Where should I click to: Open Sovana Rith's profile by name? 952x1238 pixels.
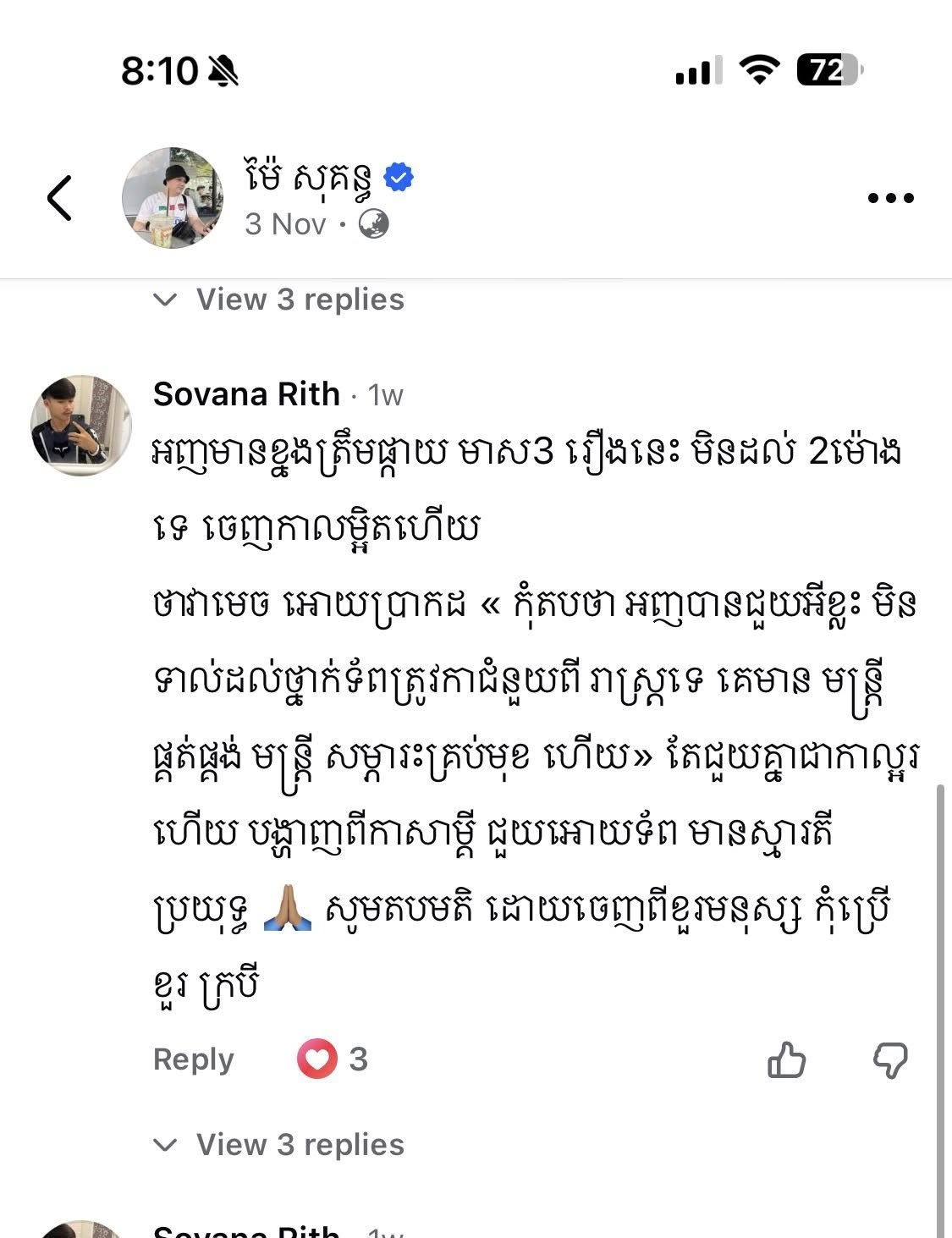point(246,394)
